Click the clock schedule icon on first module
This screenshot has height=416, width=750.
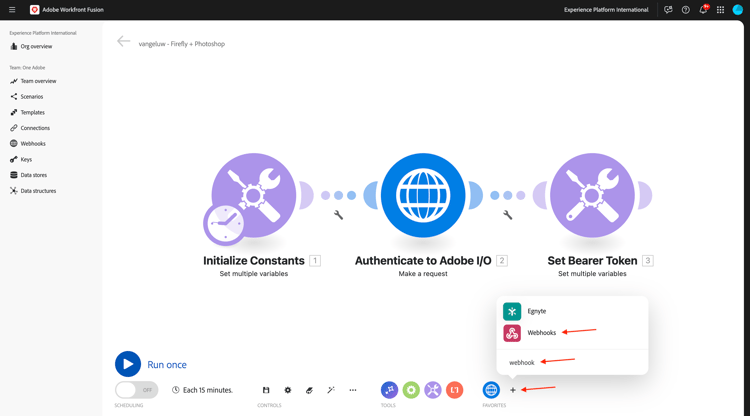click(x=224, y=224)
